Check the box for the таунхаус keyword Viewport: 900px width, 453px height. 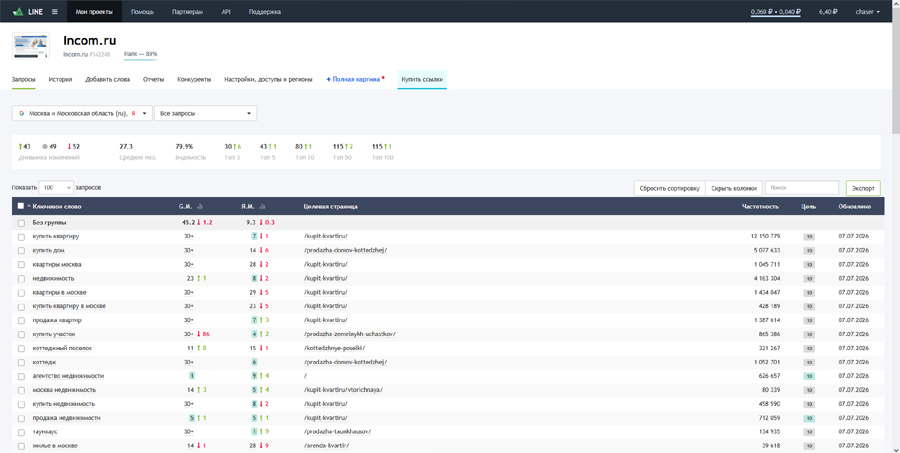point(21,432)
